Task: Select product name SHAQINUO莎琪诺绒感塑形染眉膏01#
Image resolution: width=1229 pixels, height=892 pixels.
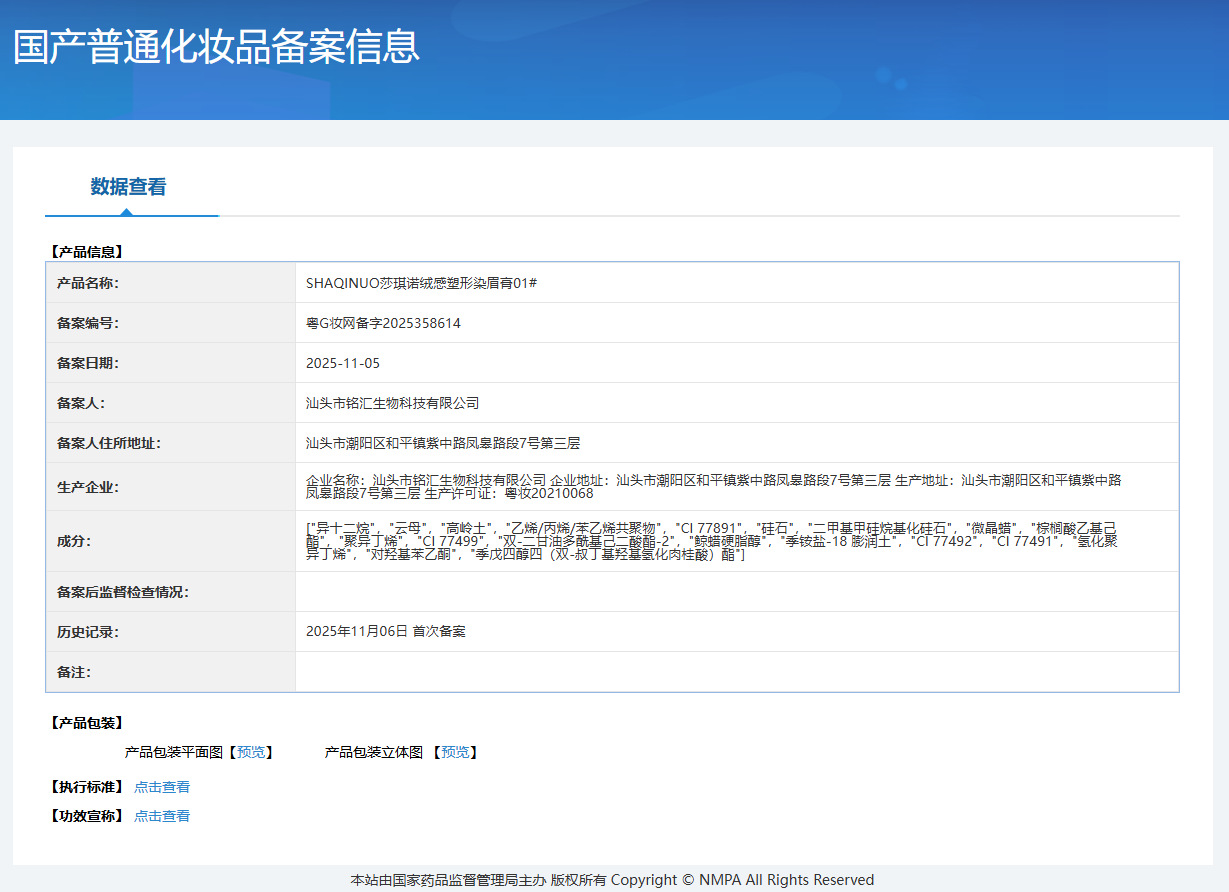Action: 422,283
